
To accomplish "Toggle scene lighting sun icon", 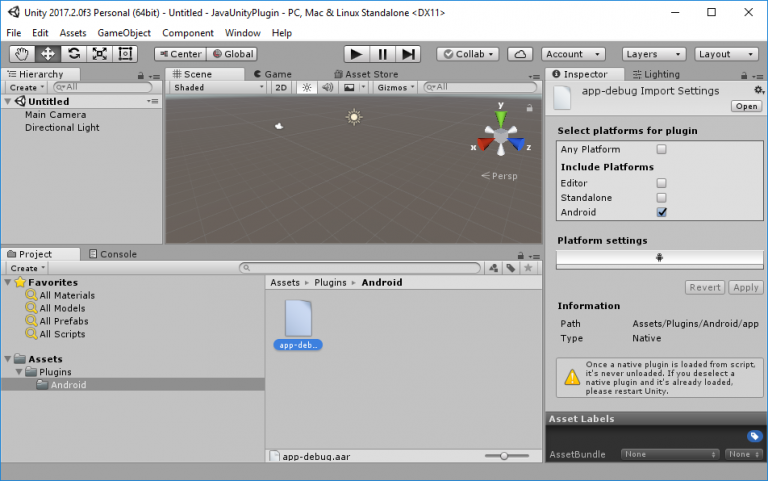I will coord(307,88).
